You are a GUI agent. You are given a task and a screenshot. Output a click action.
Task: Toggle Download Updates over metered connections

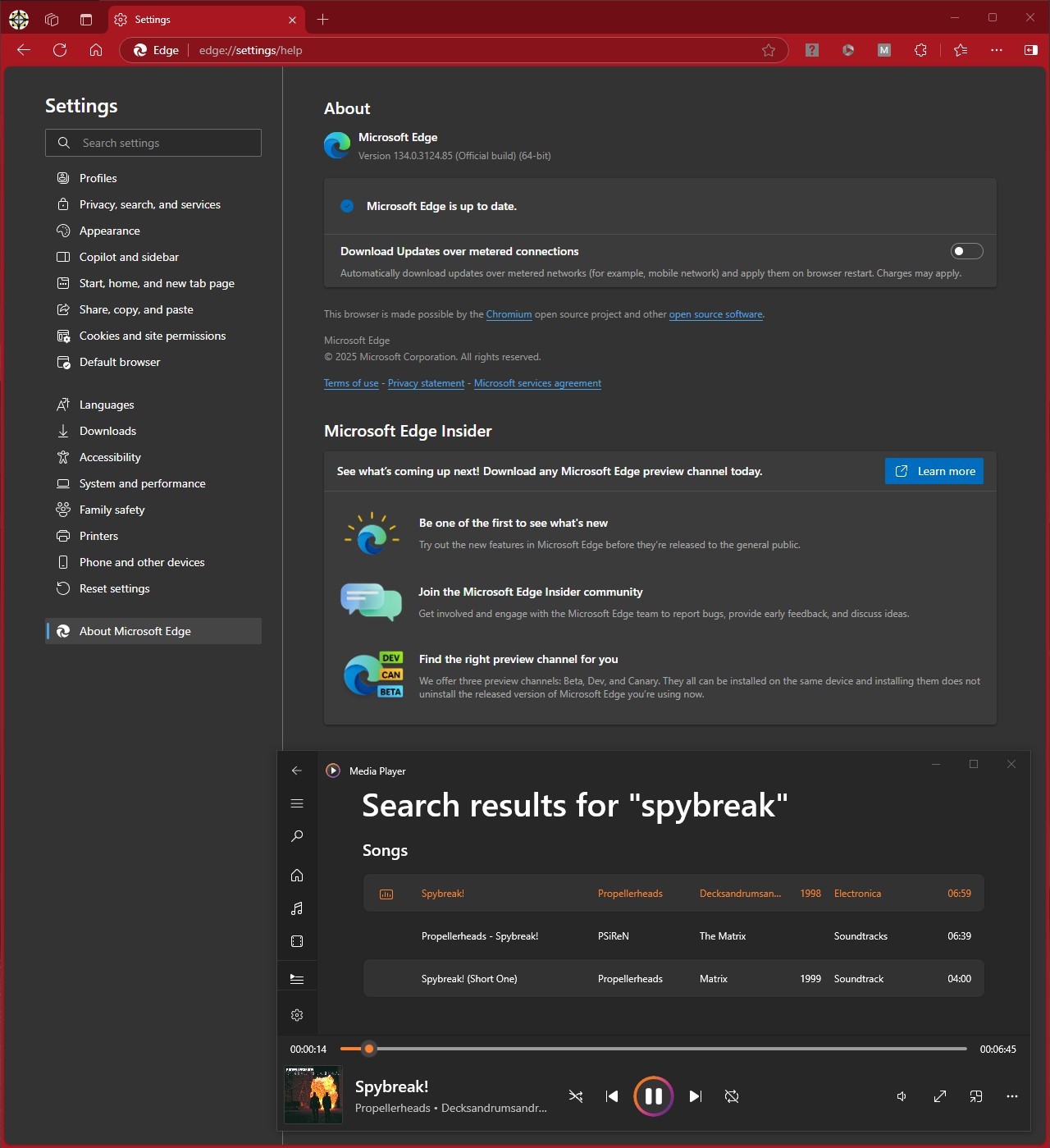[x=966, y=251]
